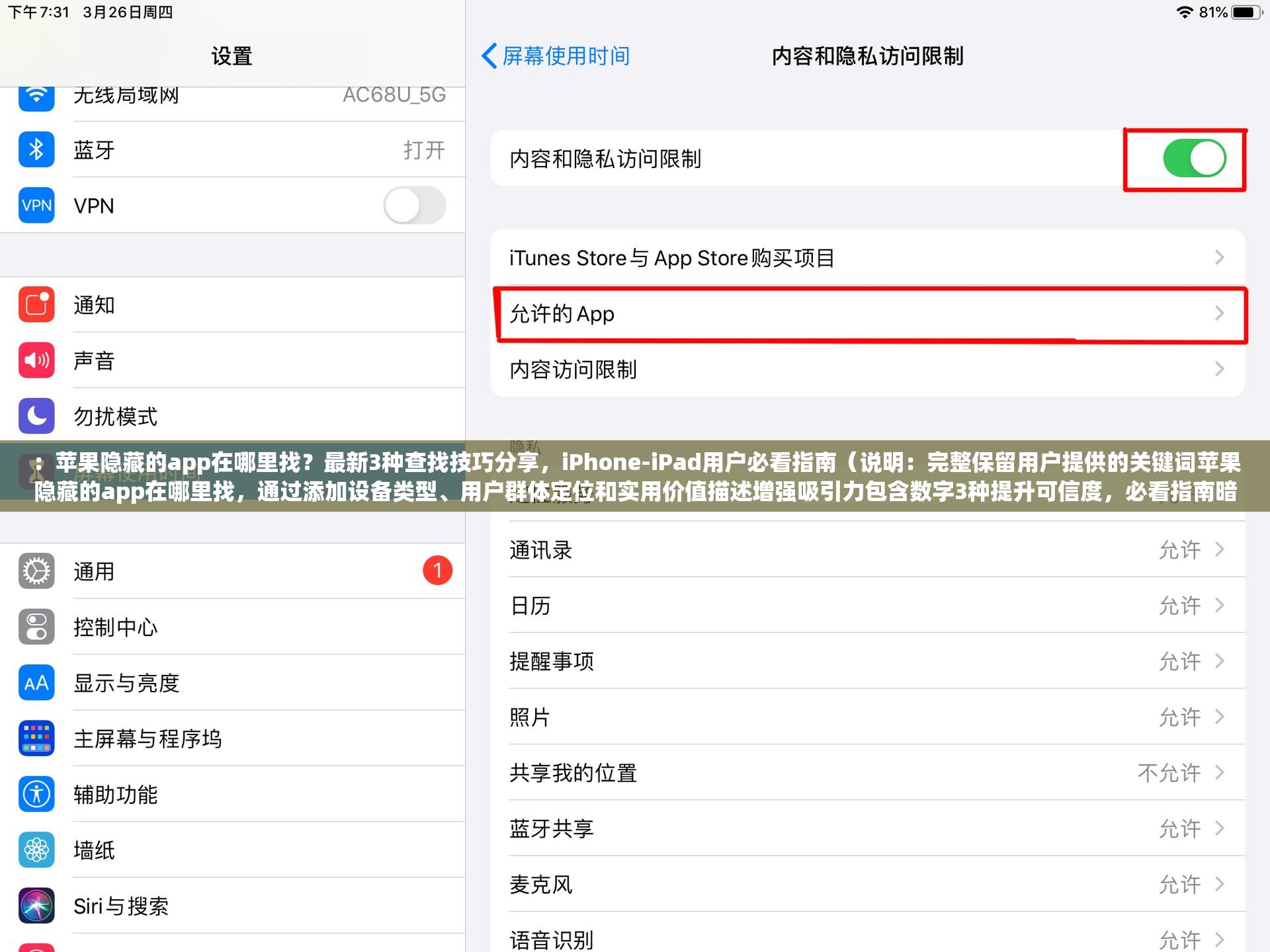
Task: Open iTunes Store与App Store购买项目
Action: [x=868, y=257]
